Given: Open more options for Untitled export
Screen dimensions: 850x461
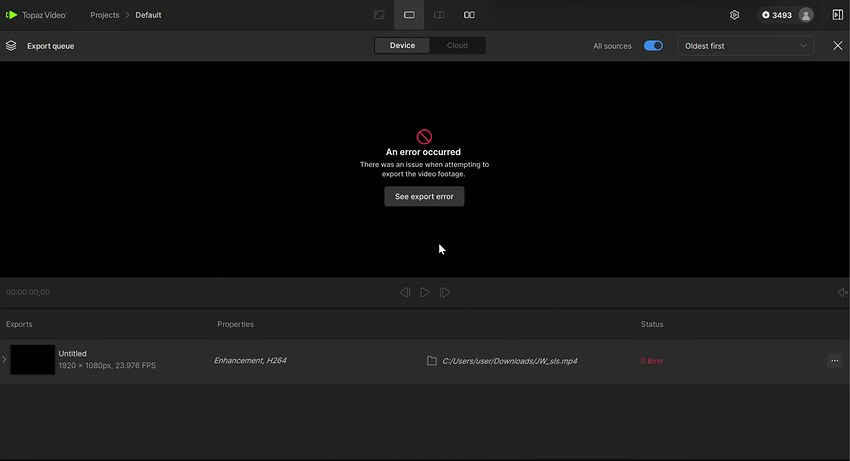Looking at the screenshot, I should pos(834,361).
